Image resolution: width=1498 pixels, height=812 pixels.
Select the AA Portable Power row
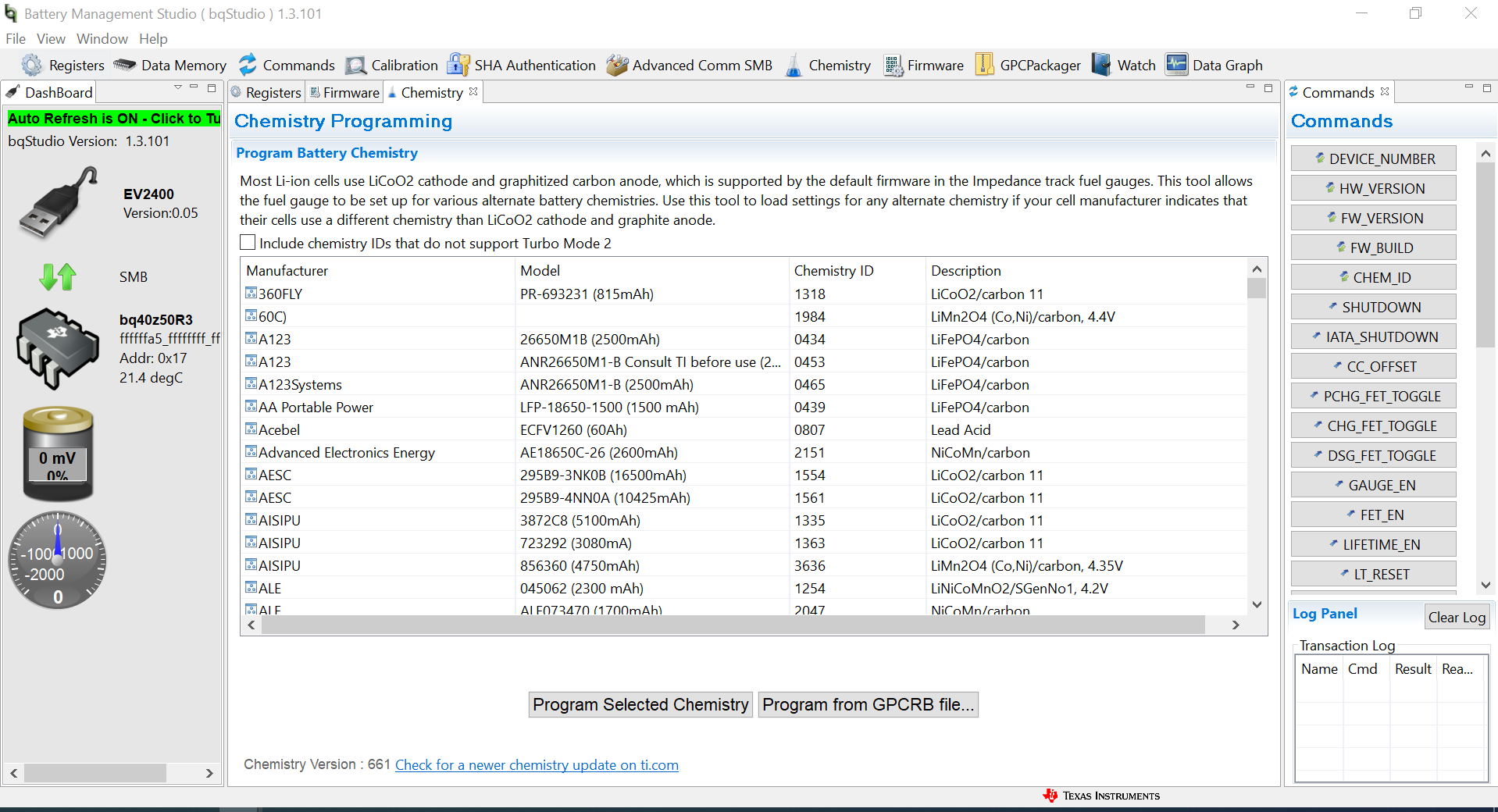744,407
